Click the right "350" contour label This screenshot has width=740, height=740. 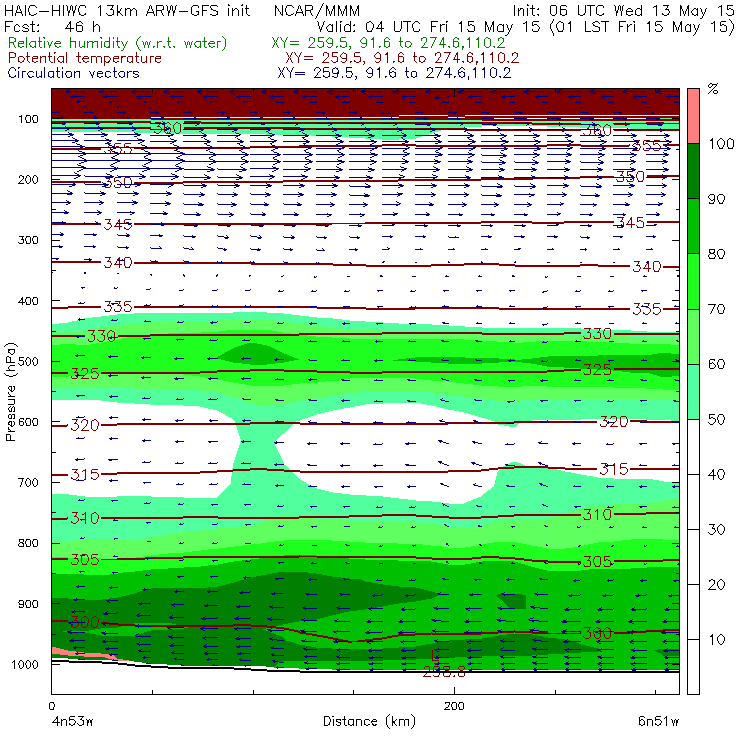click(x=631, y=177)
